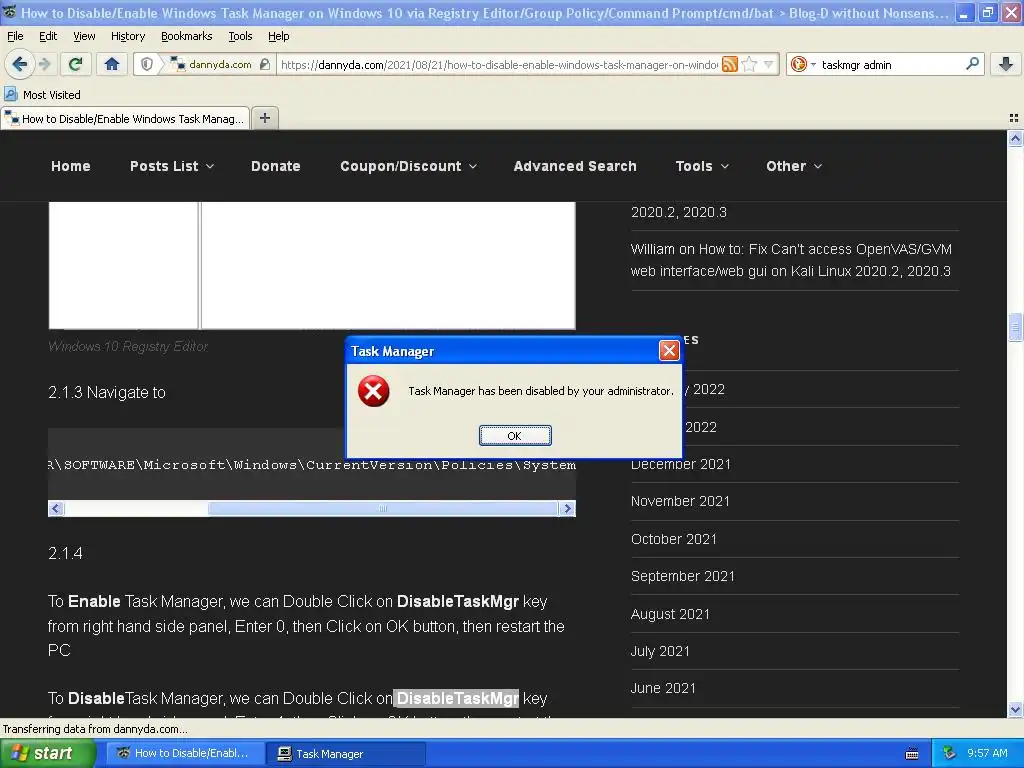Click the code block scroll-left arrow
Viewport: 1024px width, 768px height.
tap(56, 508)
